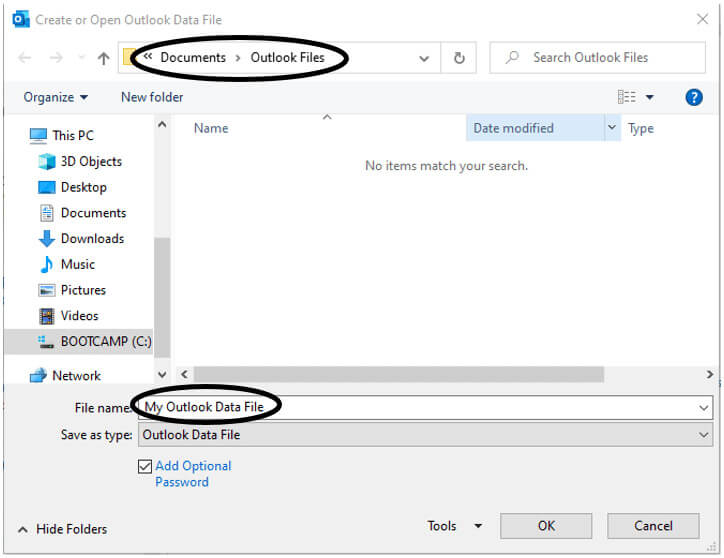Navigate up one folder level
Viewport: 724px width, 558px height.
[x=103, y=58]
